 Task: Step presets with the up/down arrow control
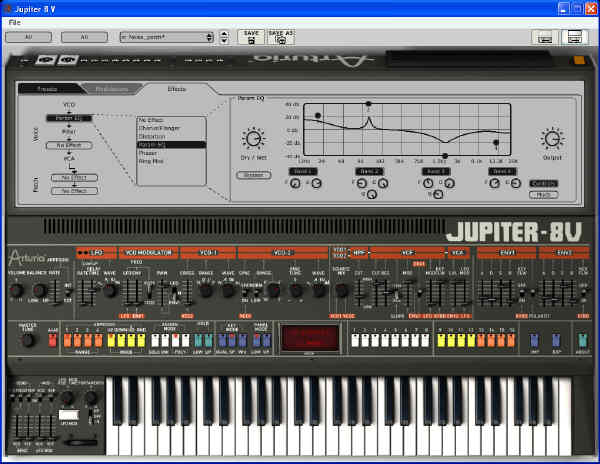point(224,37)
